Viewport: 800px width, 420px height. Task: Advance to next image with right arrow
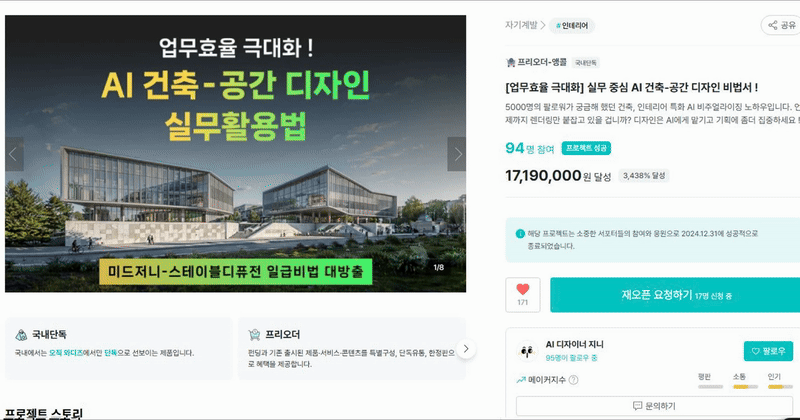pyautogui.click(x=457, y=154)
